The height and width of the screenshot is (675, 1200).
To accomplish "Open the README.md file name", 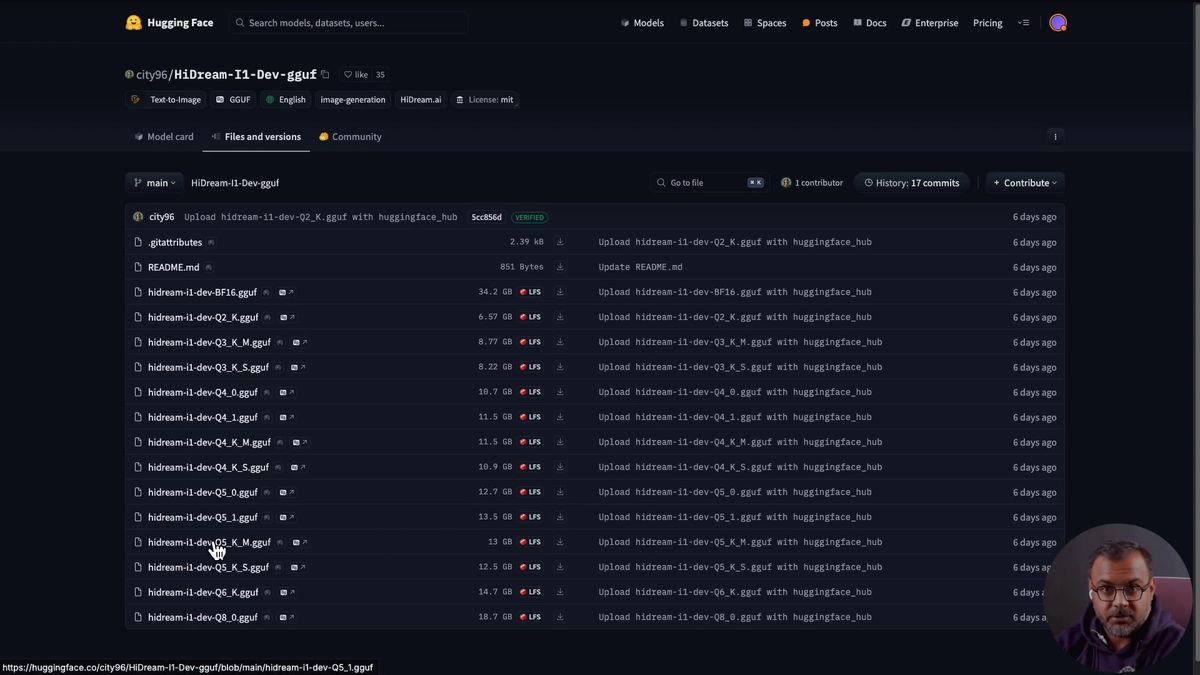I will pyautogui.click(x=174, y=267).
